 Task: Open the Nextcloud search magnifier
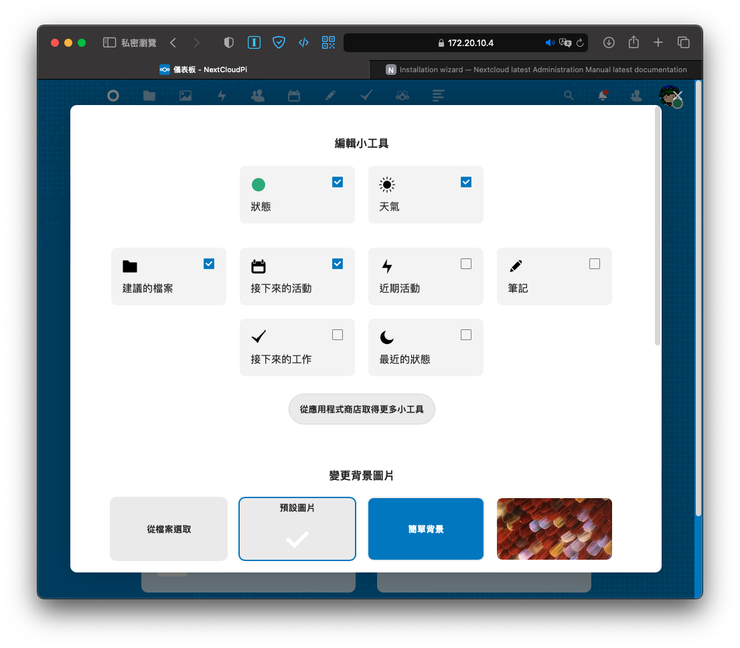(569, 96)
